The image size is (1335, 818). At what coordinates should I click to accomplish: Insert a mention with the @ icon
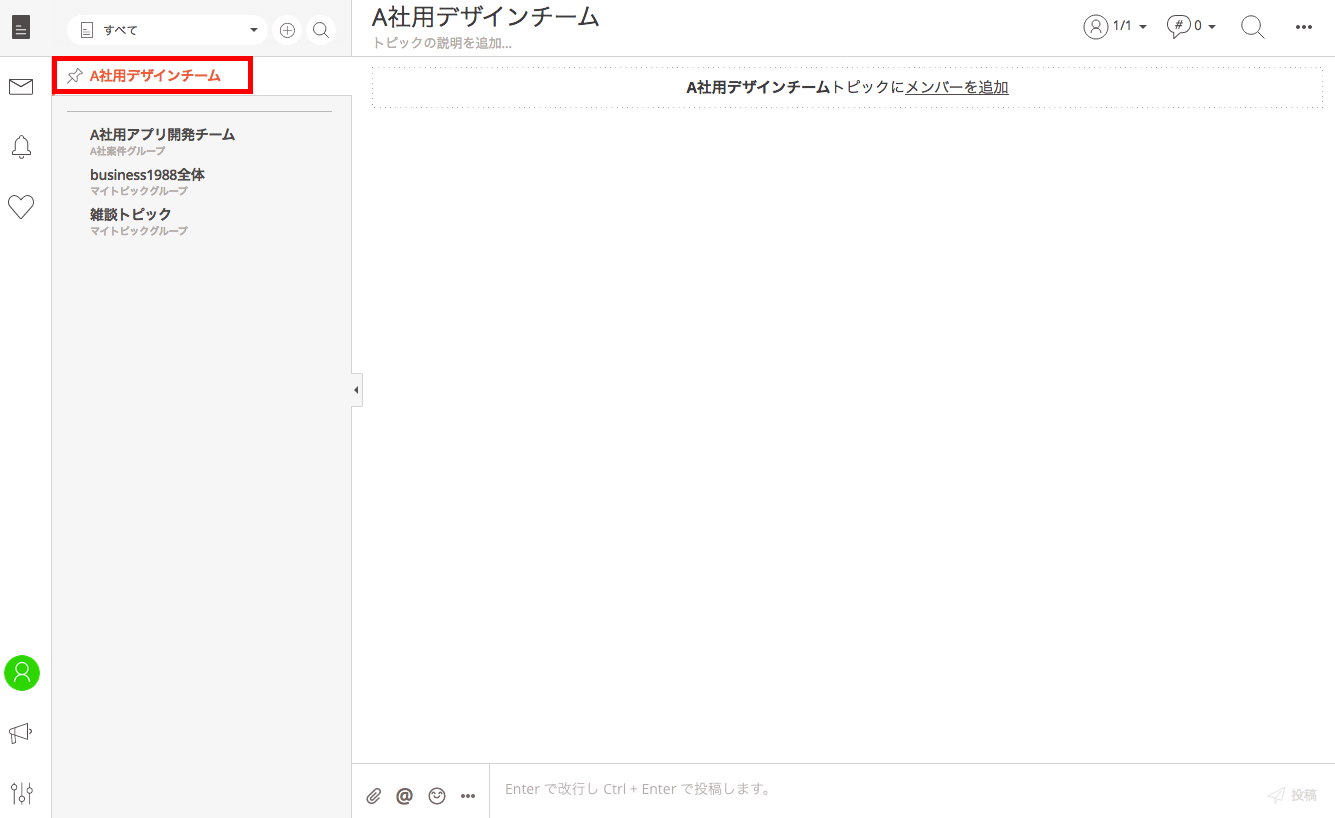404,796
